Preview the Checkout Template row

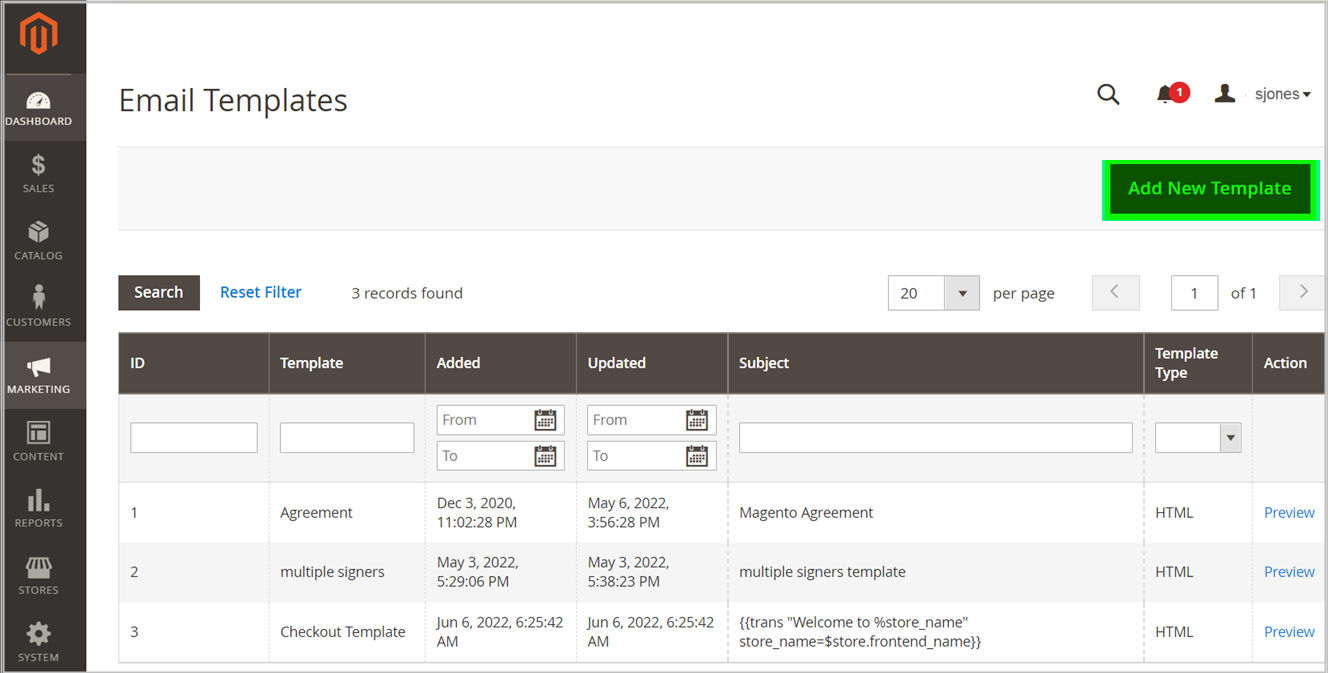[1289, 632]
